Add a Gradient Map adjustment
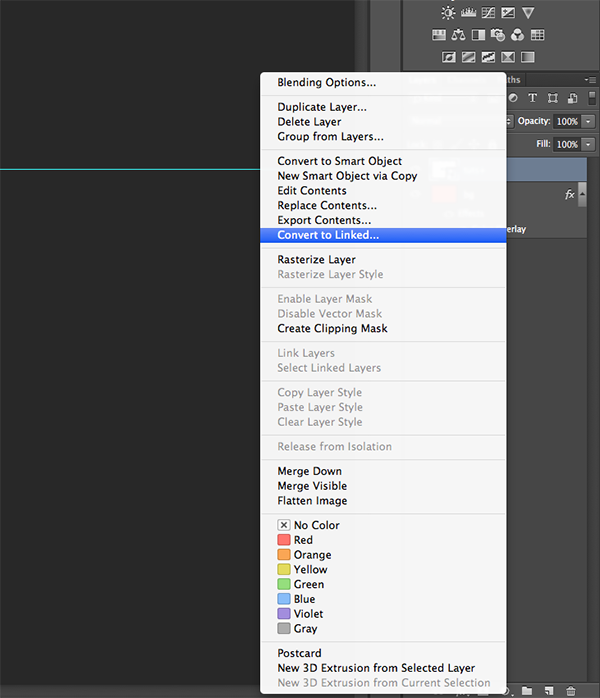600x698 pixels. click(527, 57)
